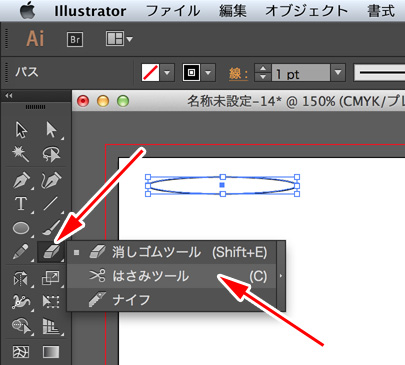This screenshot has height=365, width=405.
Task: Open Adobe Bridge via the Br icon
Action: click(x=75, y=40)
